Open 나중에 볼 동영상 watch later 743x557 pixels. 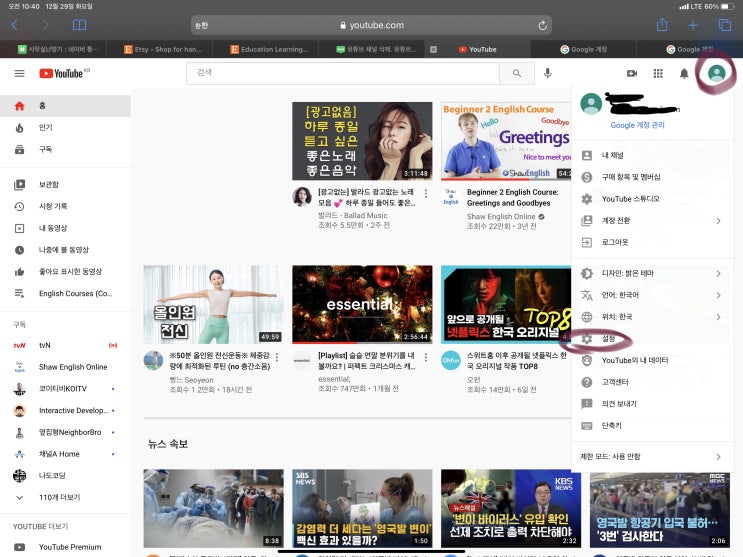click(x=65, y=250)
